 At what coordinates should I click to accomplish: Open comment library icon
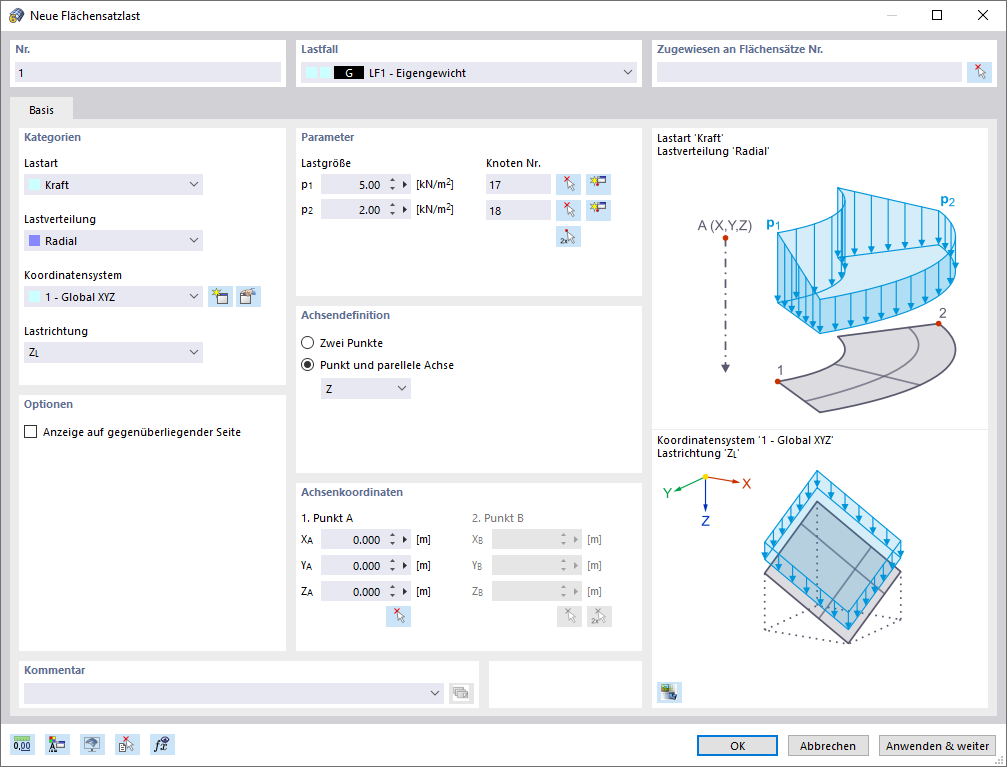coord(461,693)
